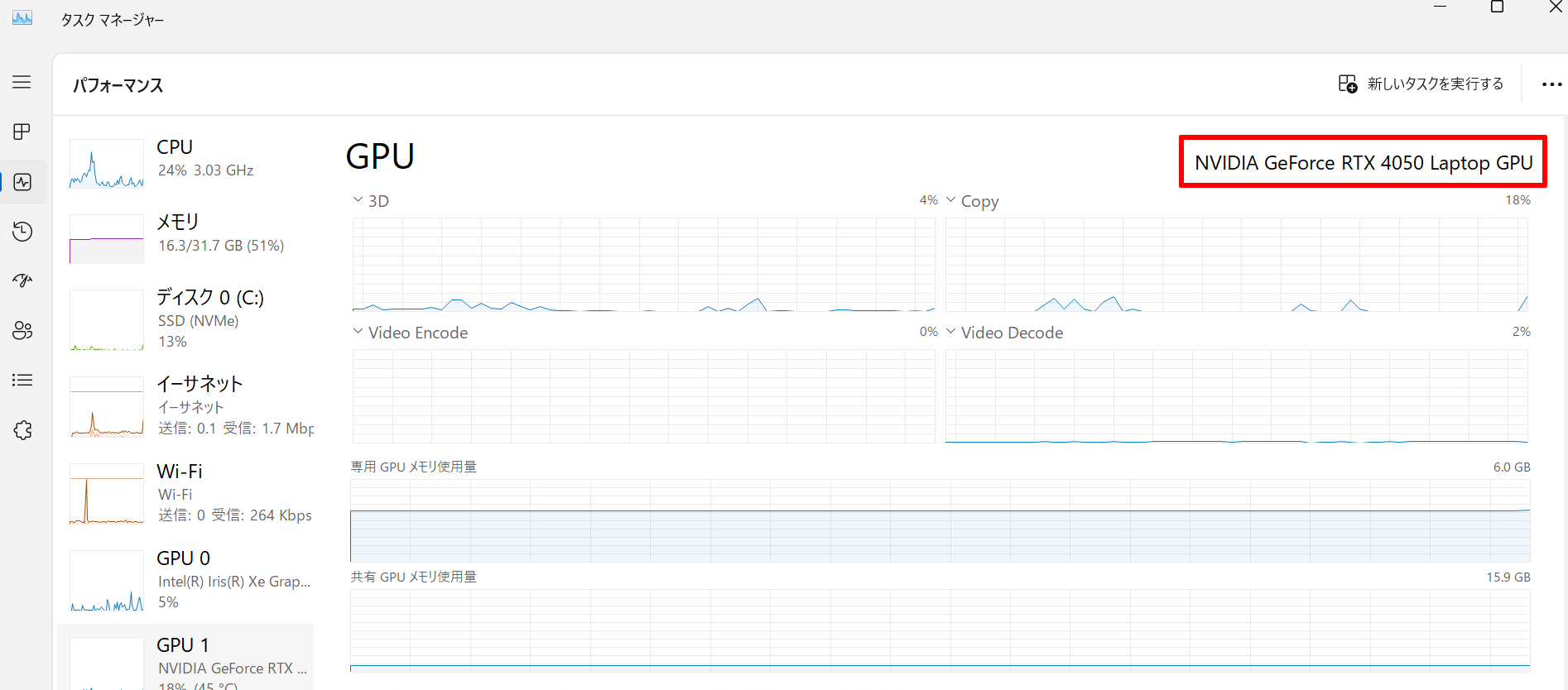Open the Video Decode engine dropdown
Viewport: 1568px width, 690px height.
coord(950,332)
